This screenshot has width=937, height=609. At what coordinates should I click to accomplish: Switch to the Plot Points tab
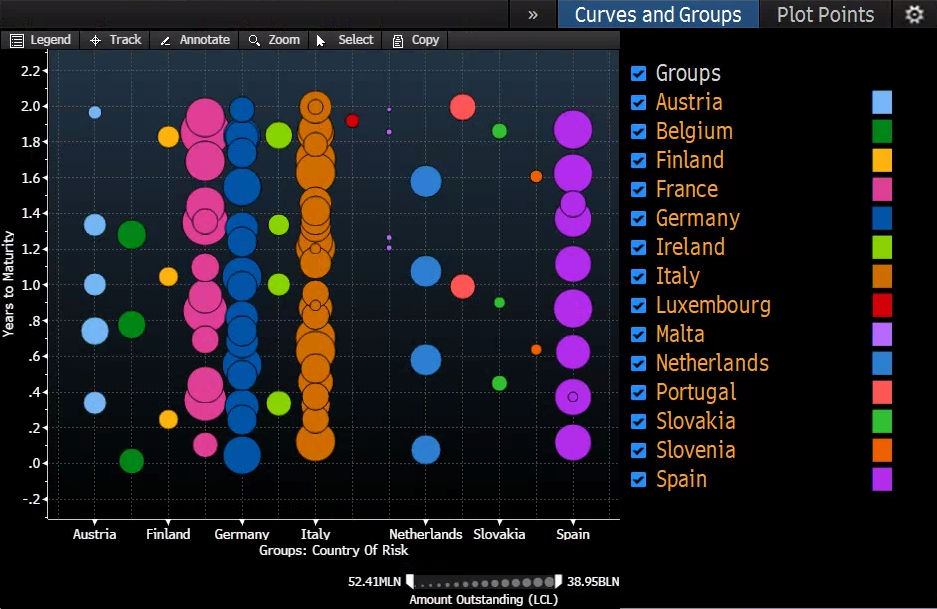point(825,14)
